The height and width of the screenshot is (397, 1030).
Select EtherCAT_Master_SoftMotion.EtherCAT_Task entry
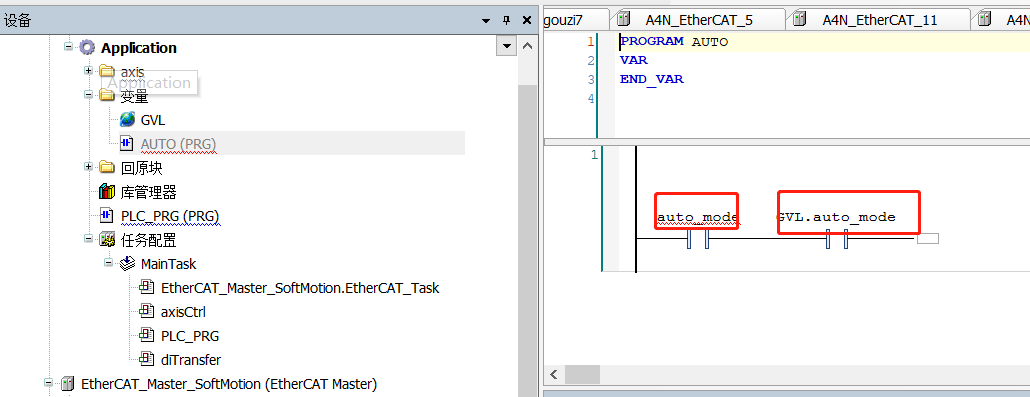tap(300, 288)
